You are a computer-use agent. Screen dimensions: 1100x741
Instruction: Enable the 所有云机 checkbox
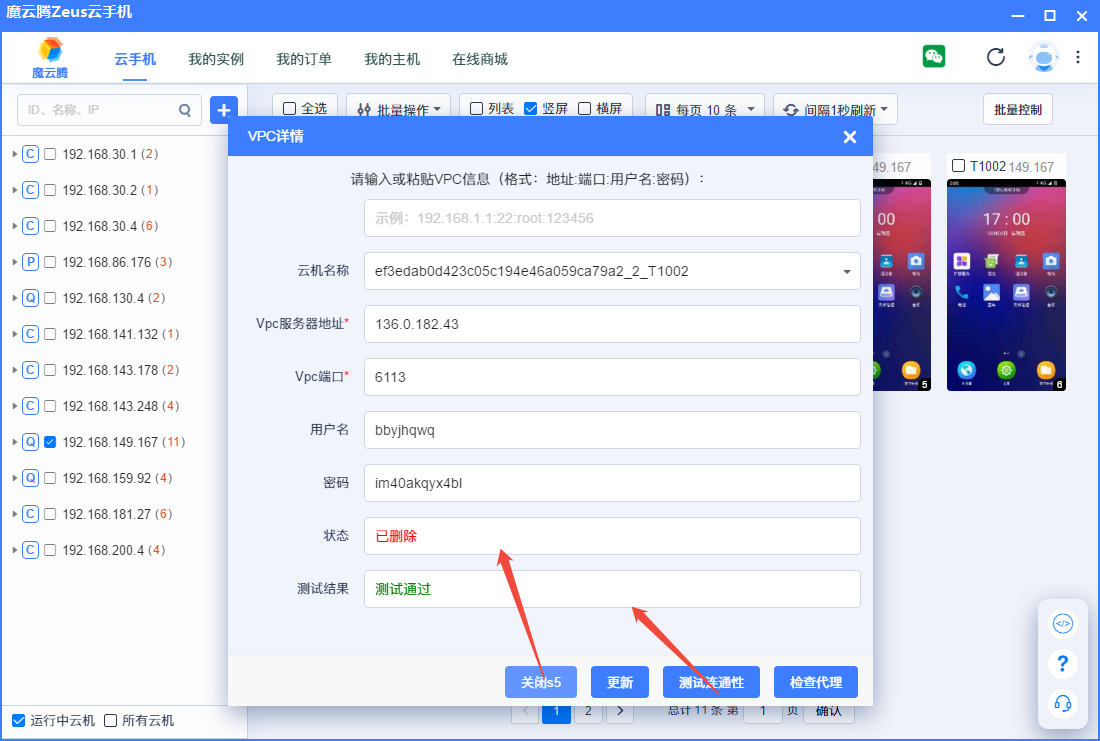(111, 720)
